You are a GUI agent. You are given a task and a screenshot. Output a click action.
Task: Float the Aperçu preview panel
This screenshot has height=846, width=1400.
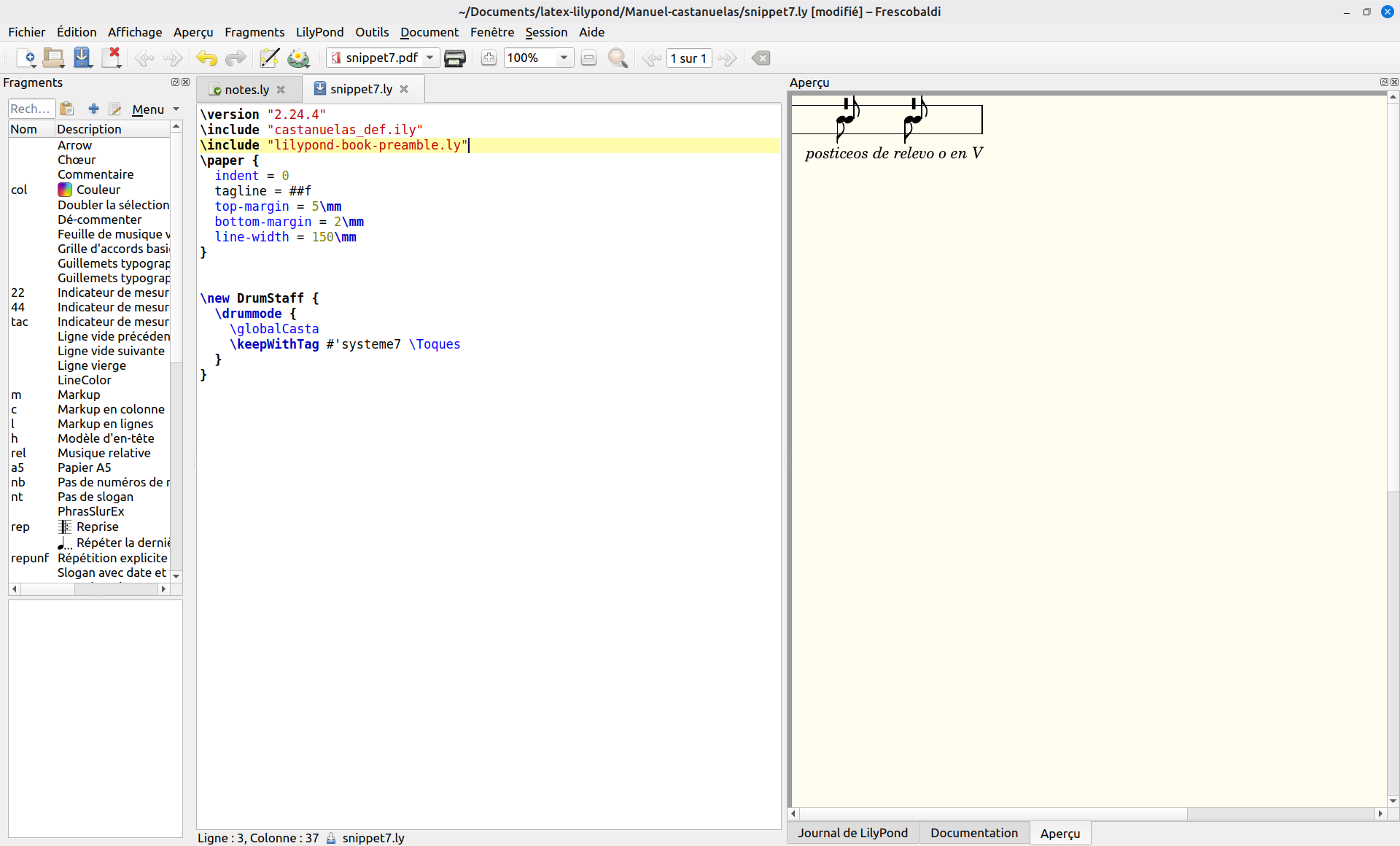pyautogui.click(x=1383, y=82)
